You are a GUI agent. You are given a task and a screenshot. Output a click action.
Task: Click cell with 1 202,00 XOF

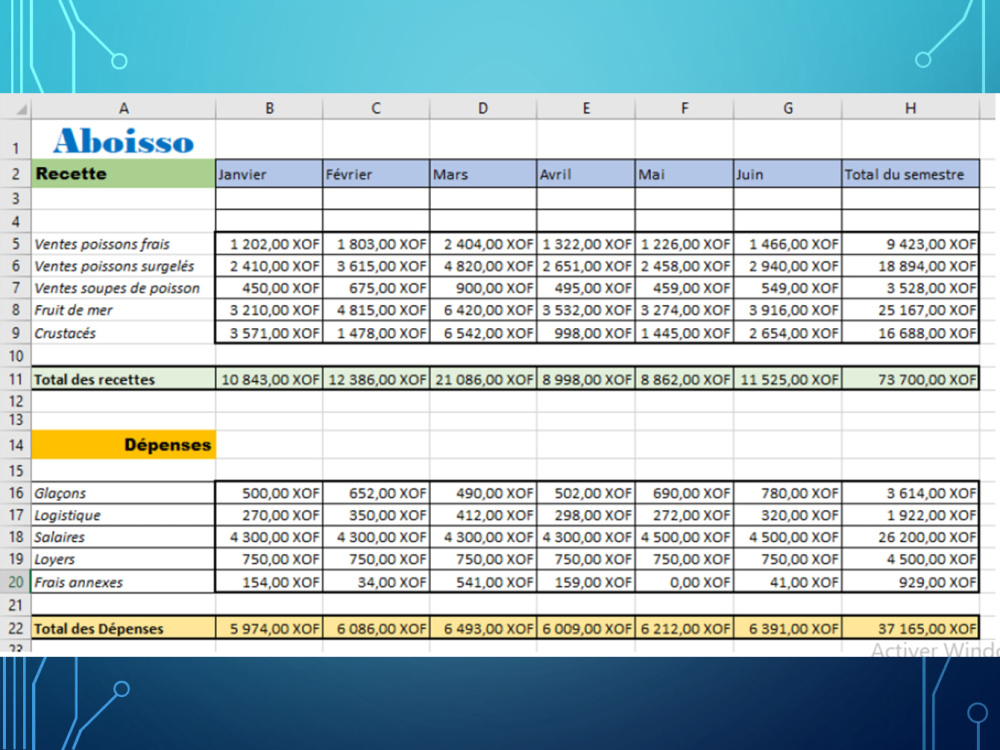[x=269, y=244]
